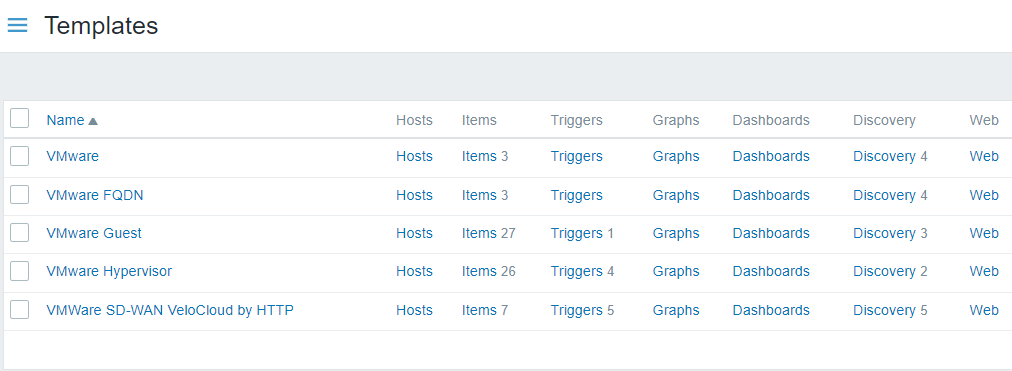Open VMWare SD-WAN VeloCloud by HTTP template

170,310
